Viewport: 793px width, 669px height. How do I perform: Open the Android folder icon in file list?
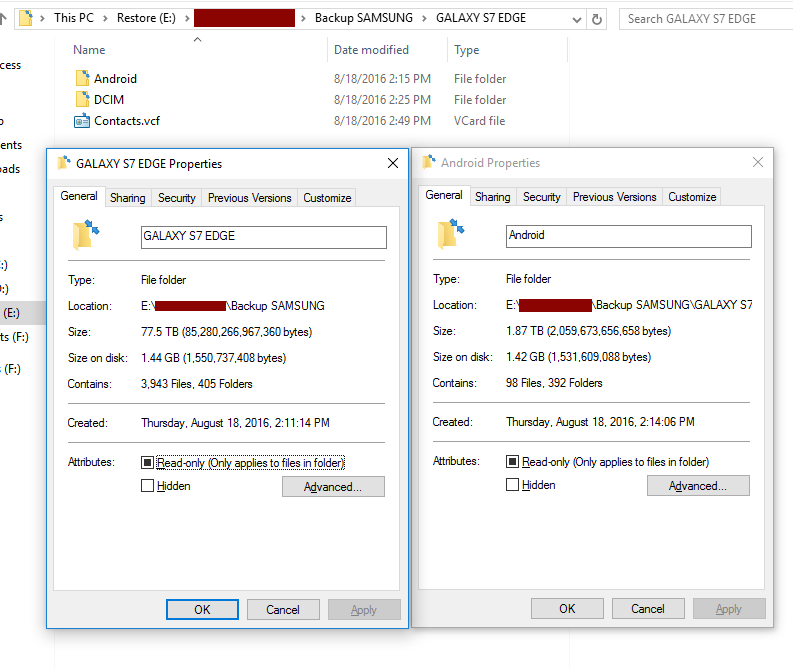tap(82, 78)
